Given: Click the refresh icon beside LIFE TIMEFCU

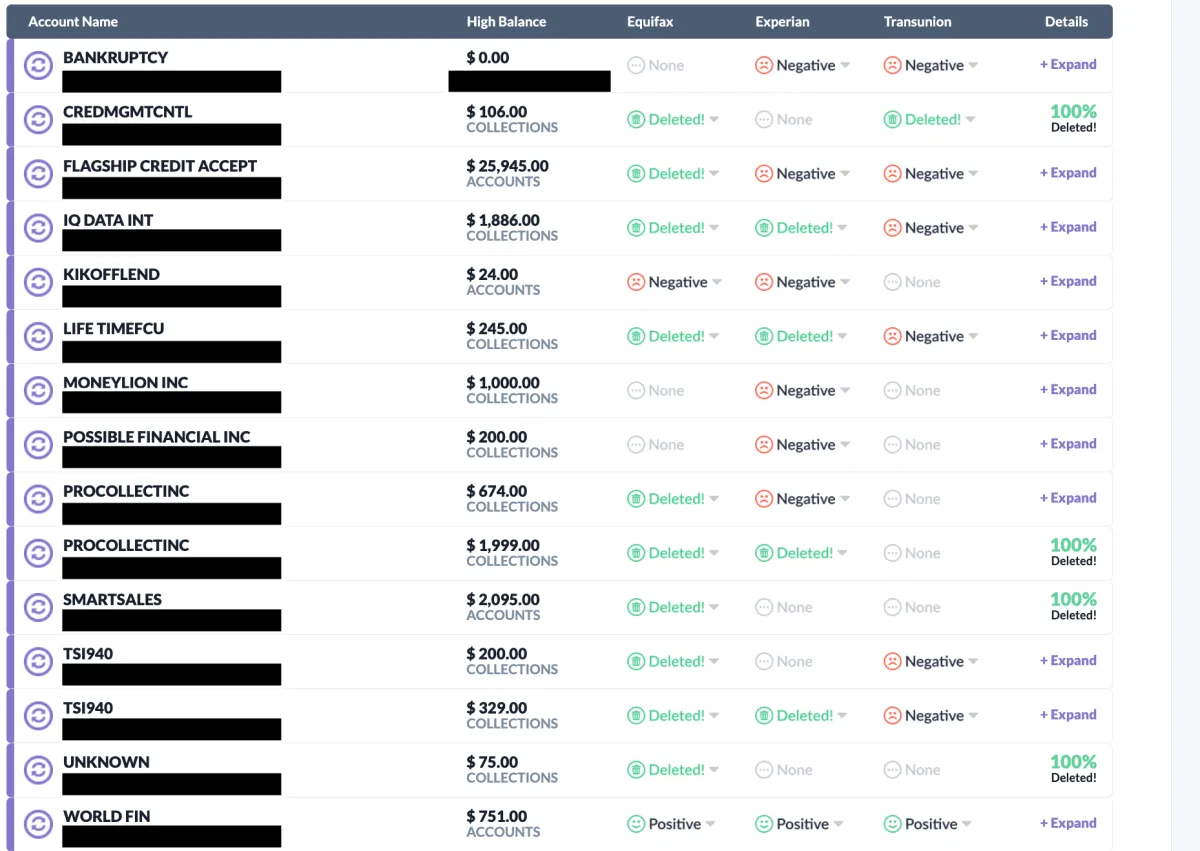Looking at the screenshot, I should [x=38, y=336].
